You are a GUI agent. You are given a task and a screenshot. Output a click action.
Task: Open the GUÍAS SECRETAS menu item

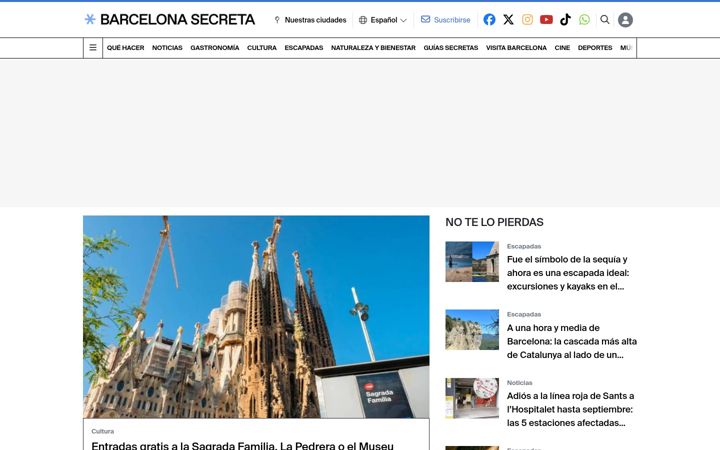[x=450, y=48]
